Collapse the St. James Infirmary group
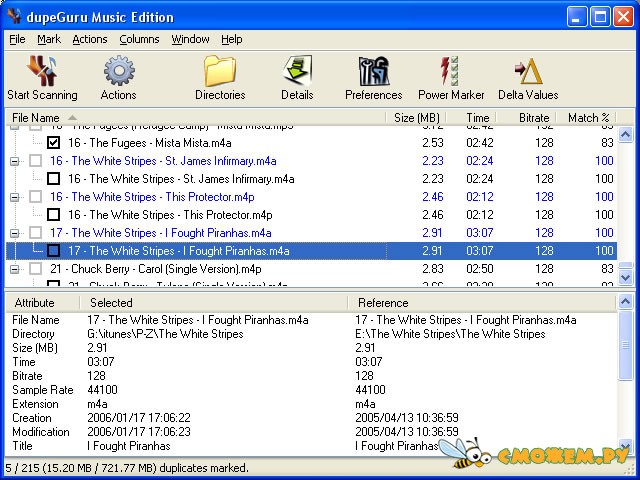 [15, 162]
